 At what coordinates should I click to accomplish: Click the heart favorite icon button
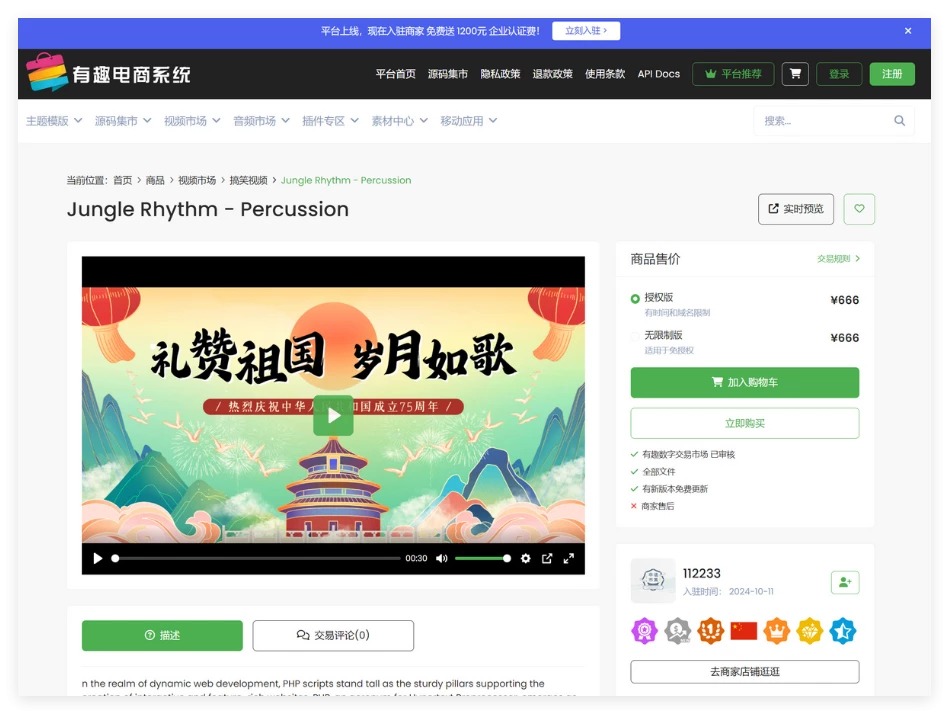859,209
